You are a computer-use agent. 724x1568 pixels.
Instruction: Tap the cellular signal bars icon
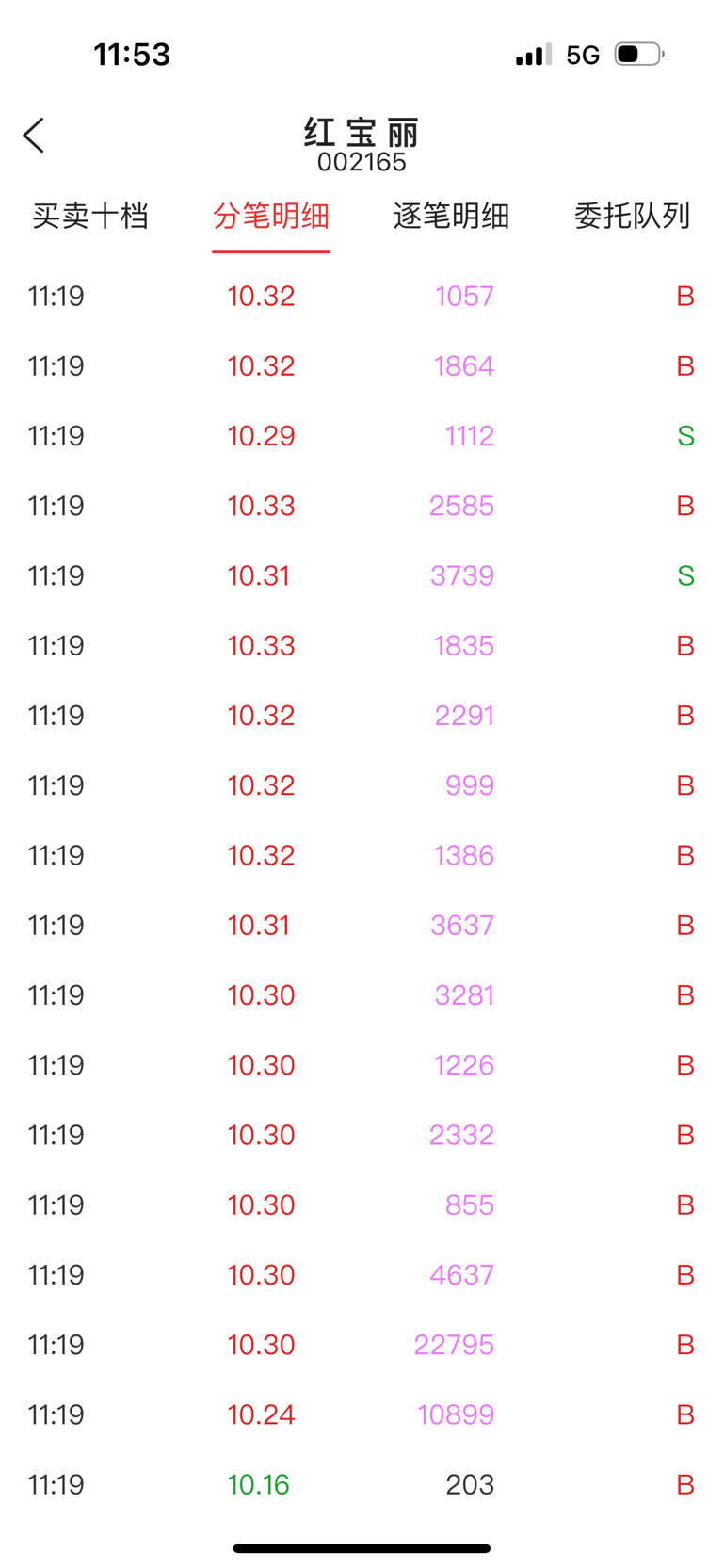coord(534,55)
